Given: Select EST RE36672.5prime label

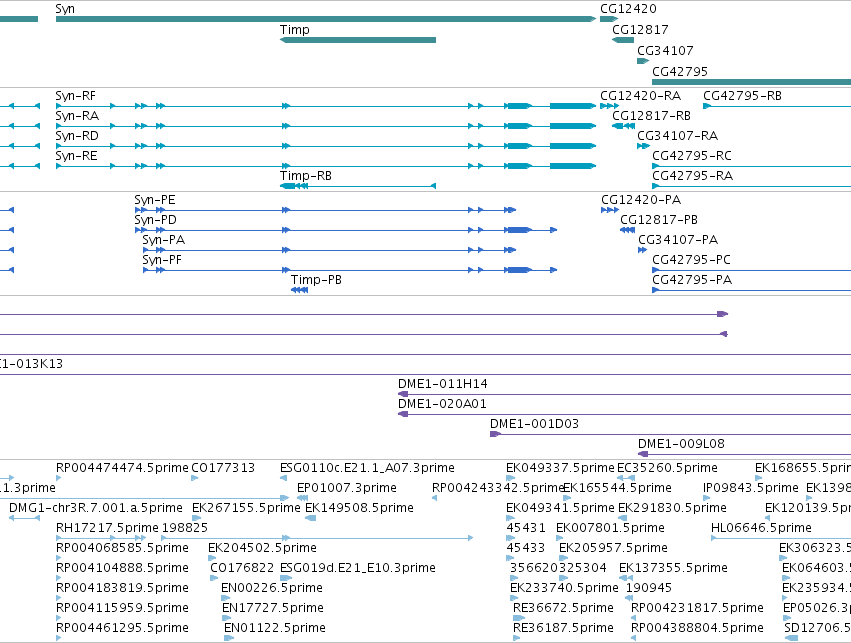Looking at the screenshot, I should point(563,608).
